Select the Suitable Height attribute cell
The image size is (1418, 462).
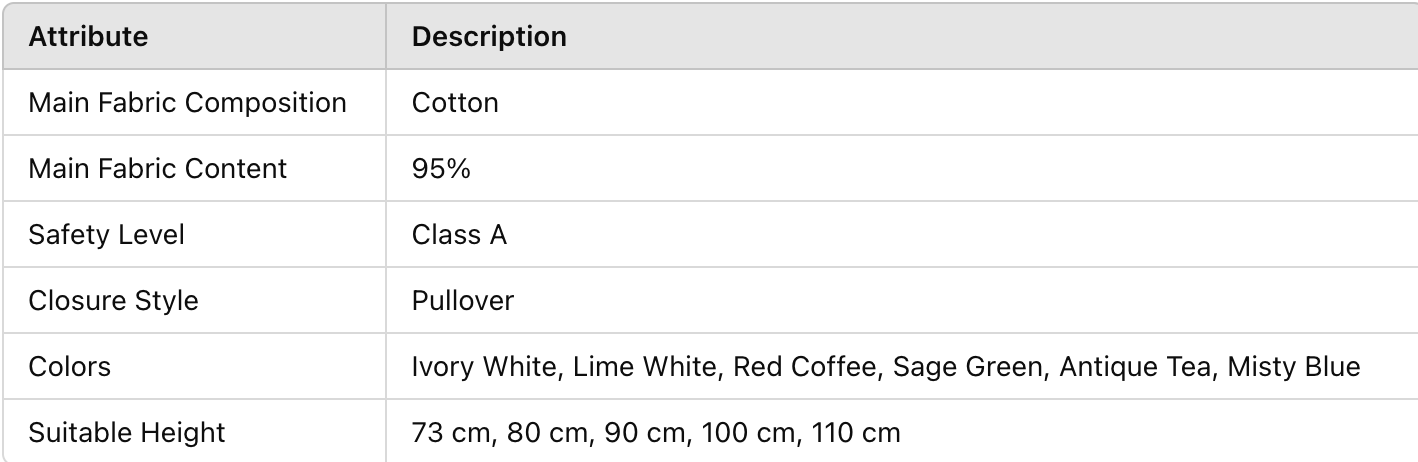126,432
